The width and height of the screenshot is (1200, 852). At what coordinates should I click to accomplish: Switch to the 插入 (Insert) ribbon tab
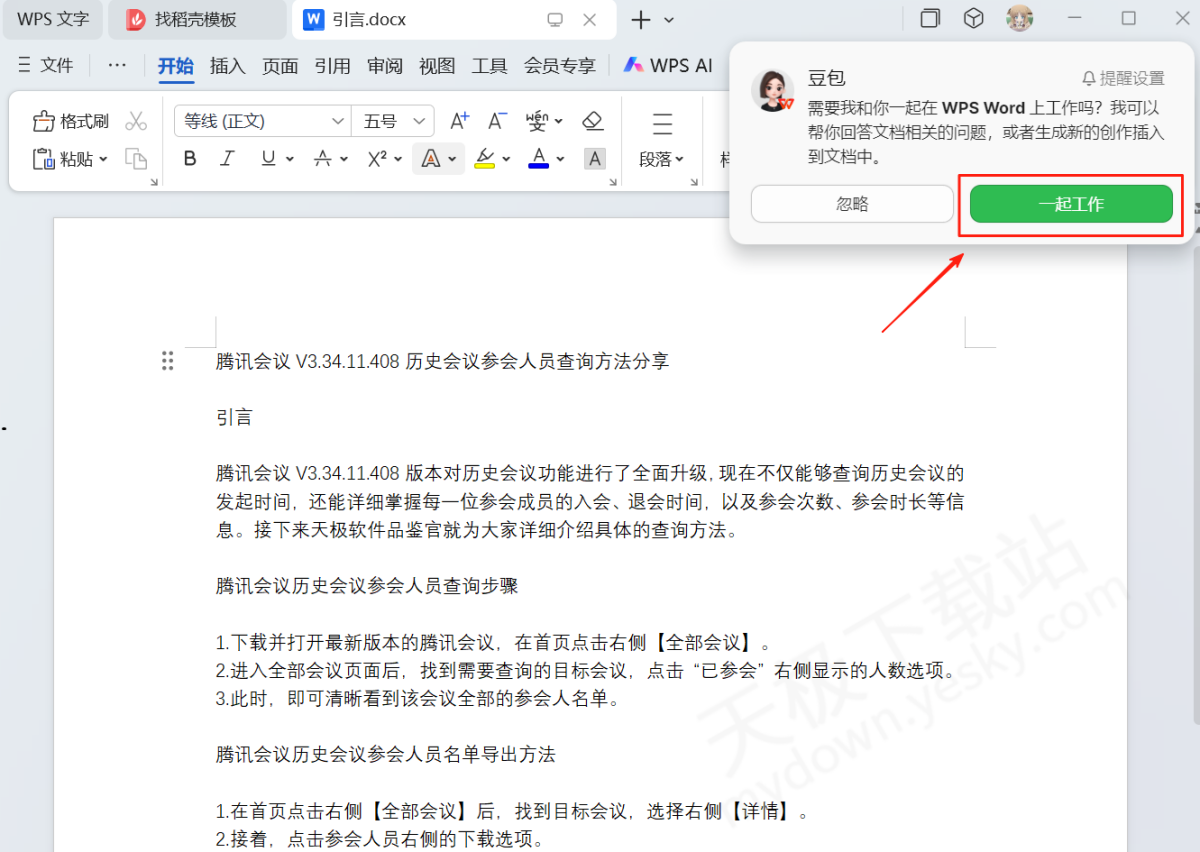click(228, 66)
